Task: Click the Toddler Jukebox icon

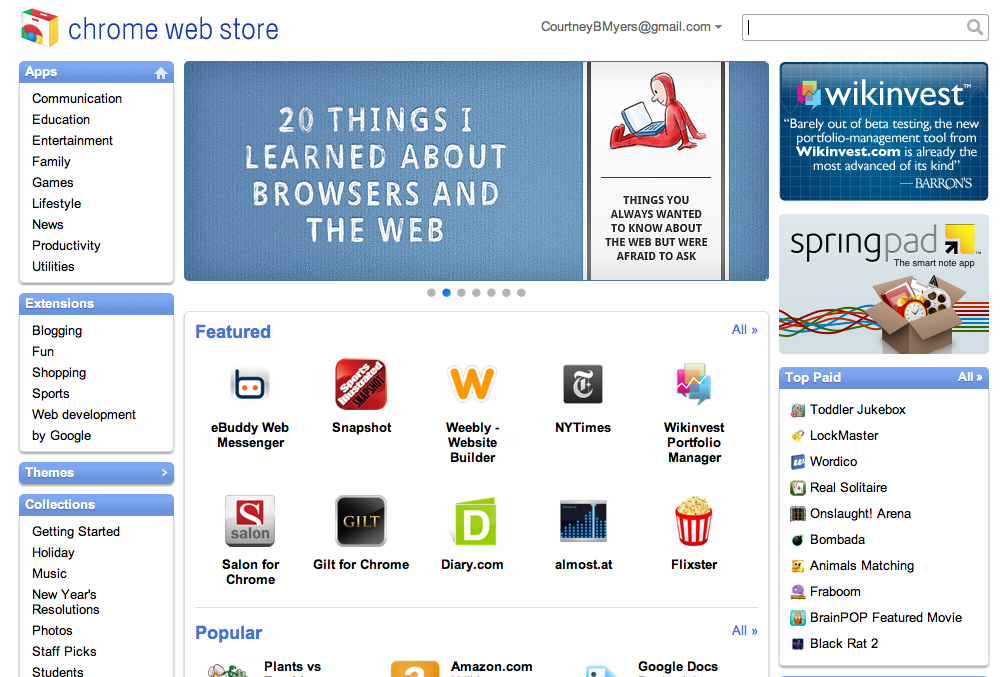Action: tap(798, 410)
